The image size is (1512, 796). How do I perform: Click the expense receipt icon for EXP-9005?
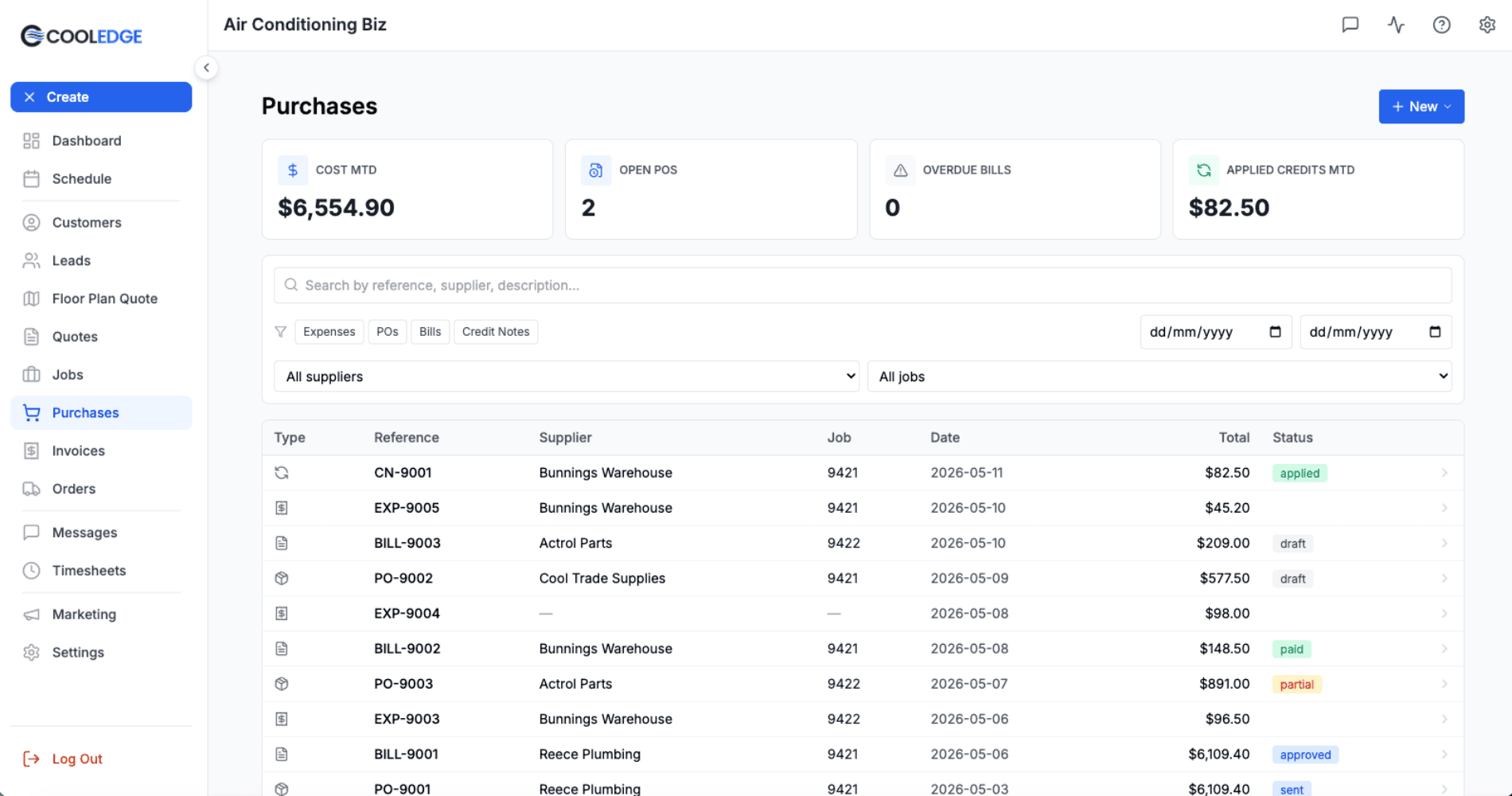tap(282, 508)
